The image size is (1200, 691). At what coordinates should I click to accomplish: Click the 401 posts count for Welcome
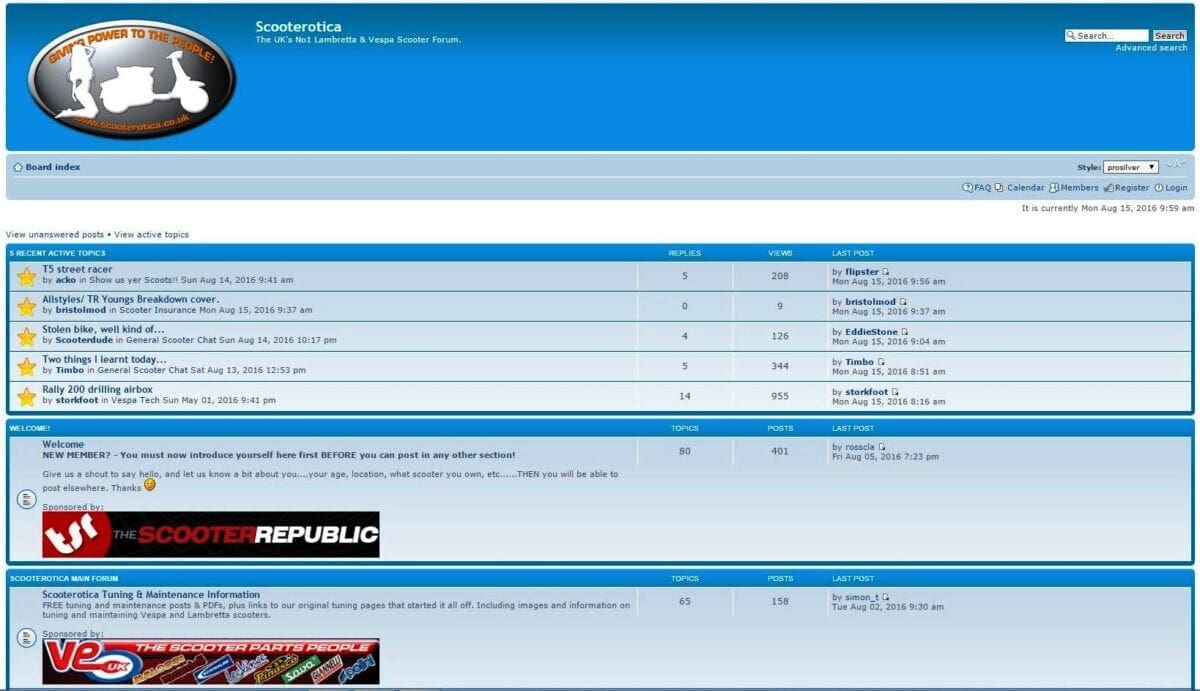[780, 451]
